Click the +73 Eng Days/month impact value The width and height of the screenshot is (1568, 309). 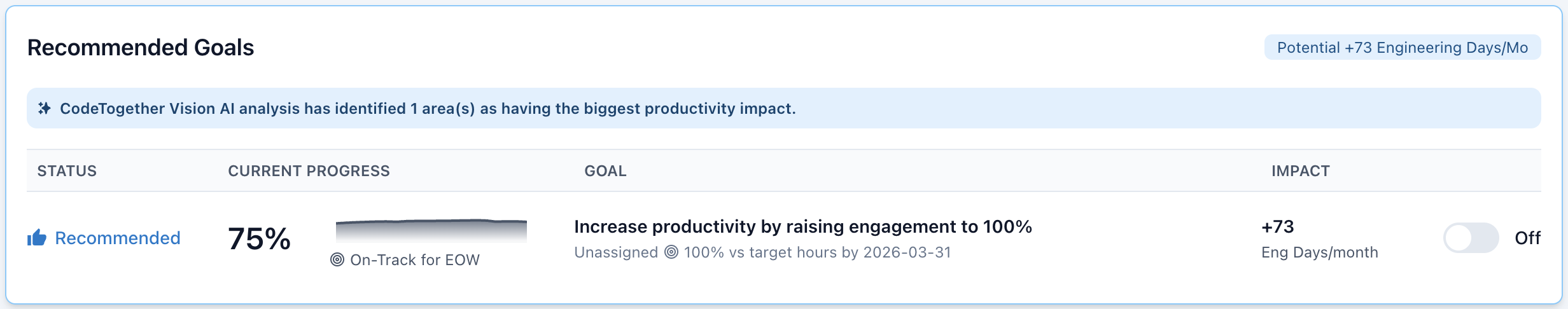pos(1320,239)
